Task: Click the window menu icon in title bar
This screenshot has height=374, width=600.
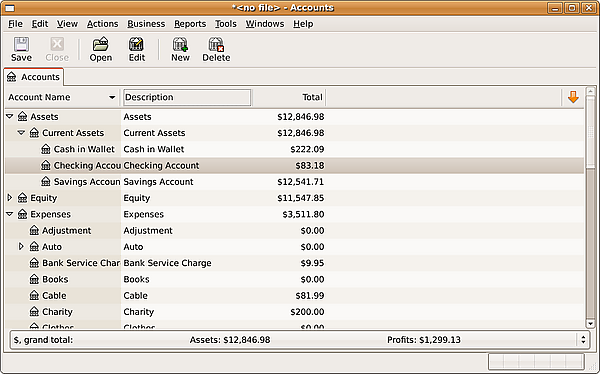Action: tap(10, 8)
